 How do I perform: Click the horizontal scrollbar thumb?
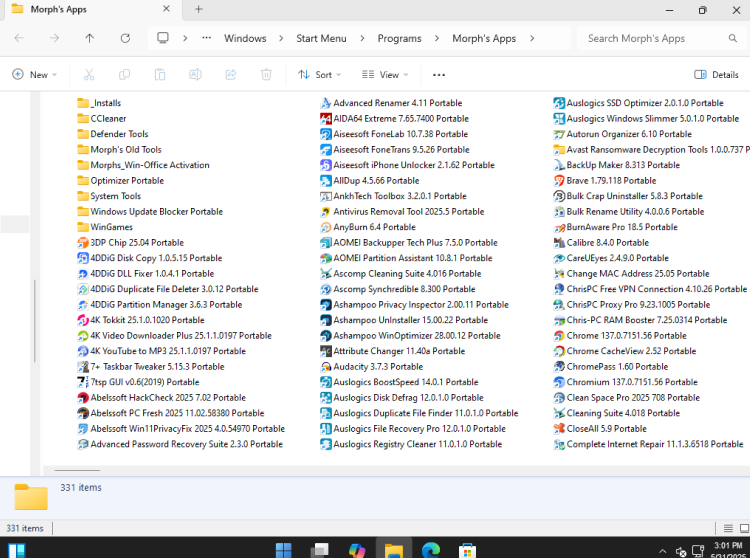point(77,470)
